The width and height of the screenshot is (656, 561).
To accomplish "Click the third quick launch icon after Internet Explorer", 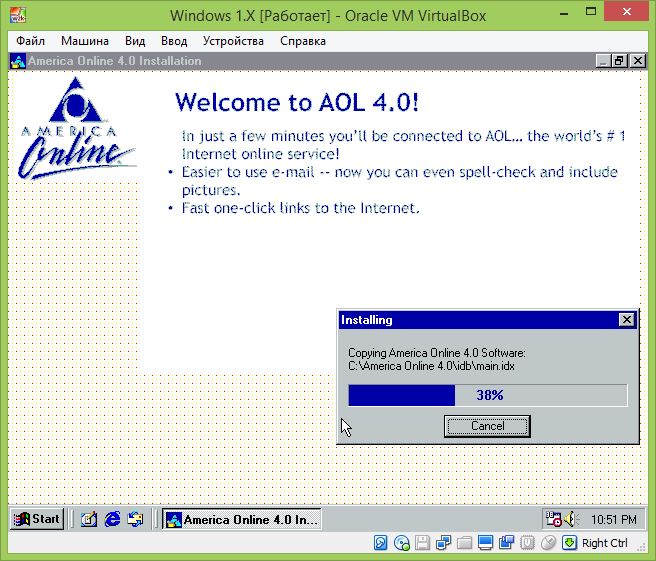I will [x=135, y=520].
